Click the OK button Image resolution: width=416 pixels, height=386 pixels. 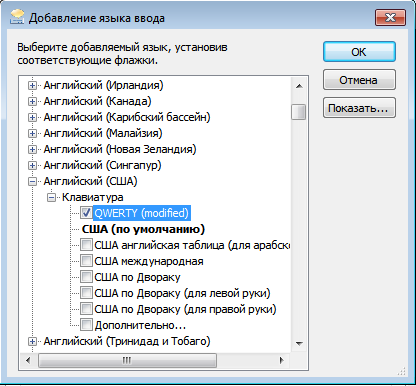(x=359, y=52)
